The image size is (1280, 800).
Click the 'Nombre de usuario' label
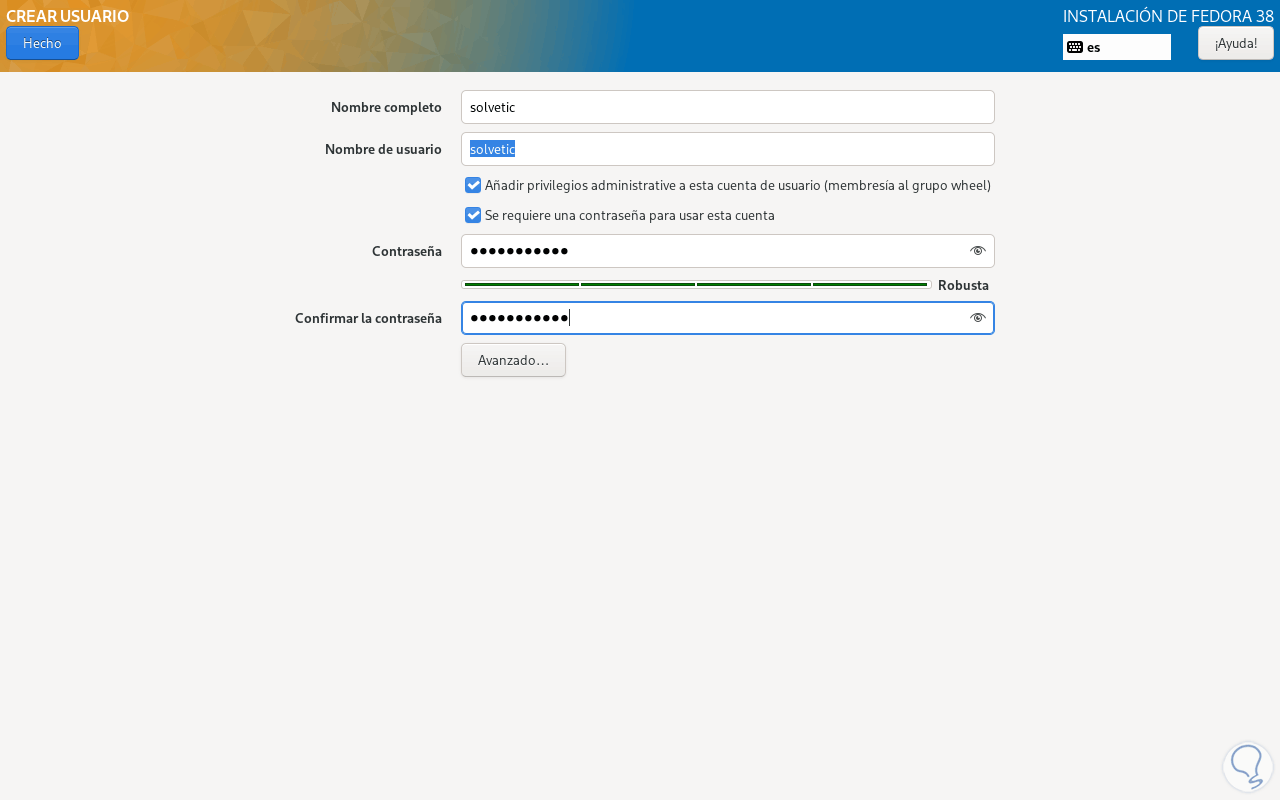[x=383, y=149]
